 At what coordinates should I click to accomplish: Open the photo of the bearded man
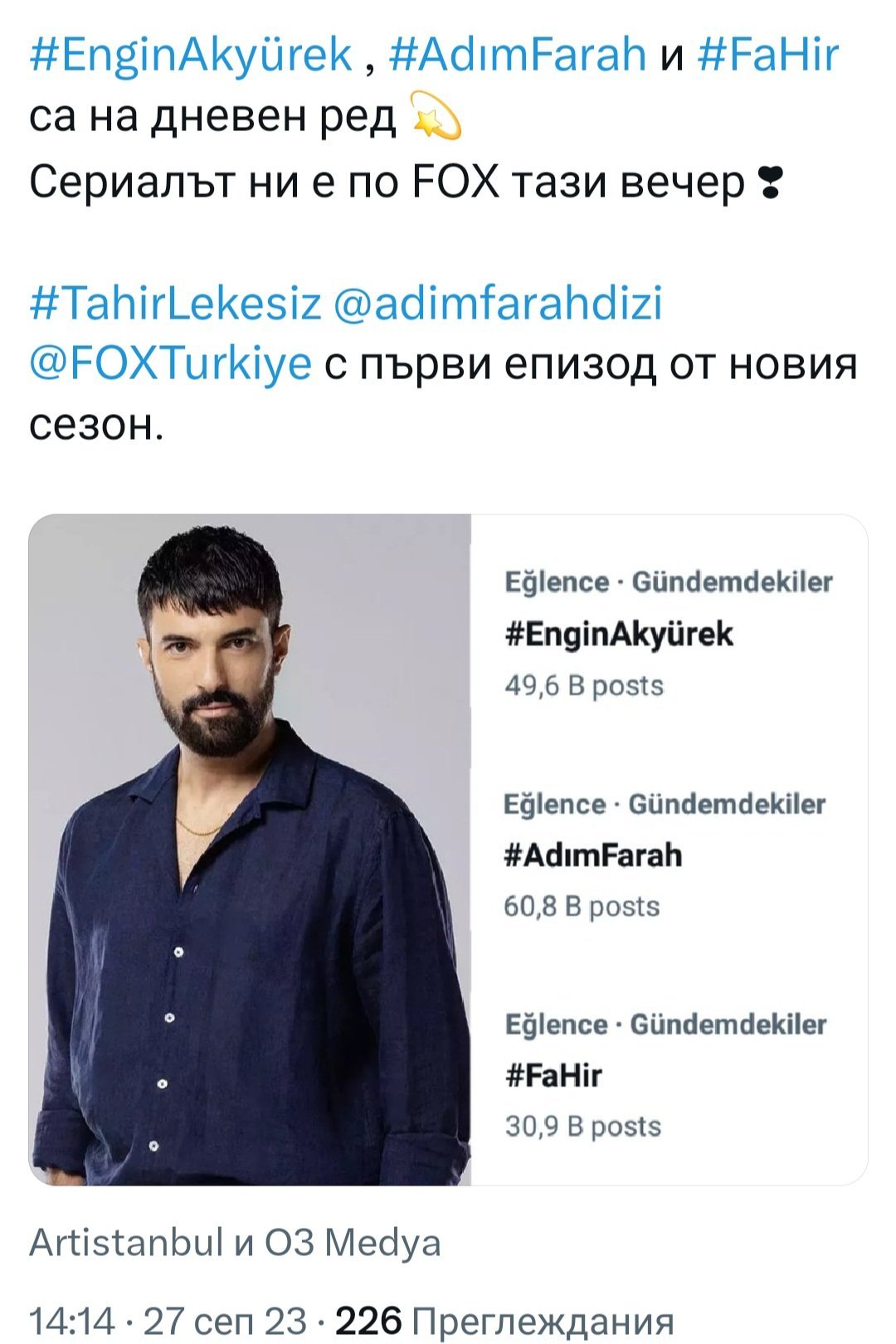coord(250,850)
